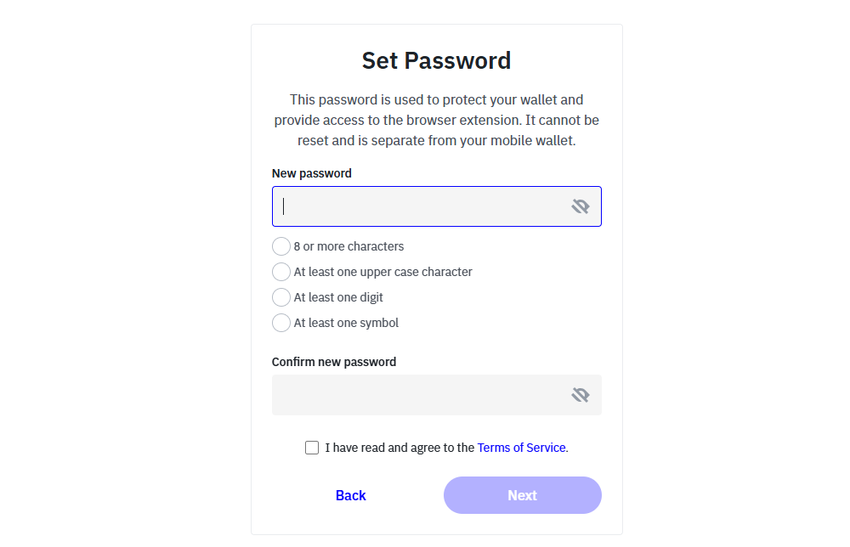Click the At least one digit circle

(x=281, y=297)
